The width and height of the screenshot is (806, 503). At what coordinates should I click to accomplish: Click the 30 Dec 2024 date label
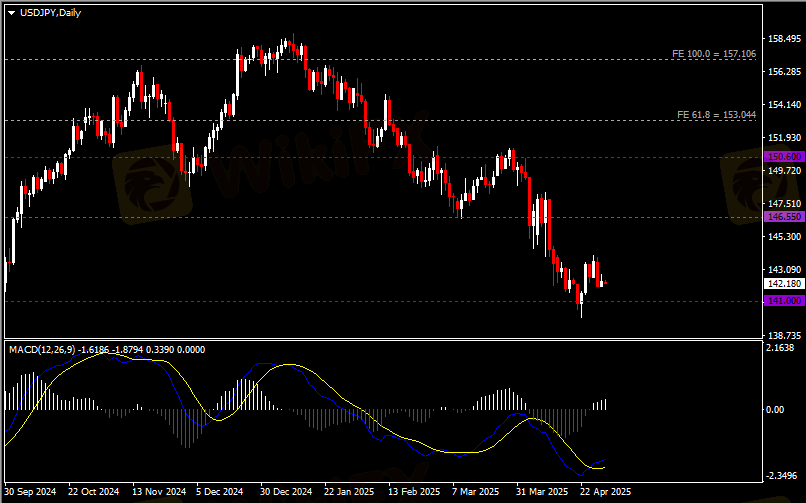[287, 492]
